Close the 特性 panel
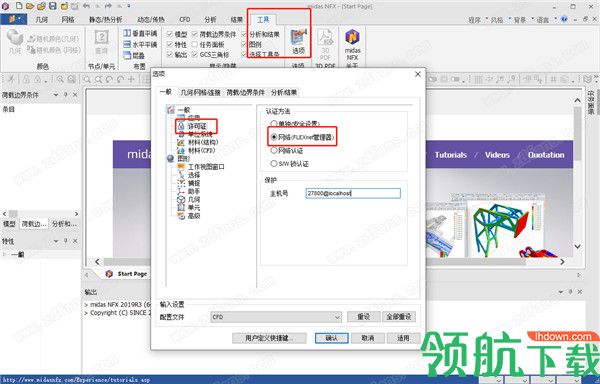The width and height of the screenshot is (600, 384). (75, 241)
